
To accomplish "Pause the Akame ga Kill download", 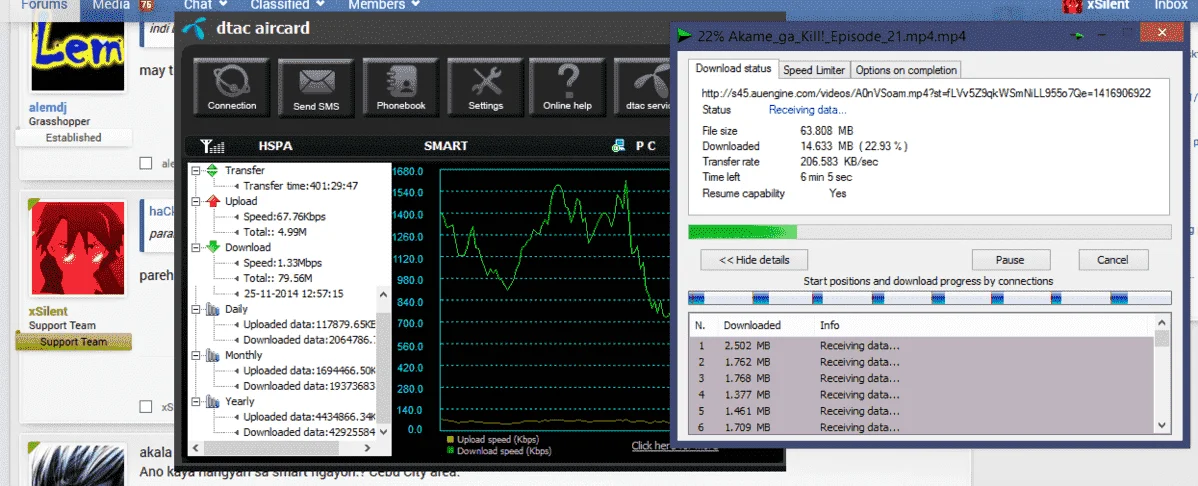I will click(x=1010, y=260).
